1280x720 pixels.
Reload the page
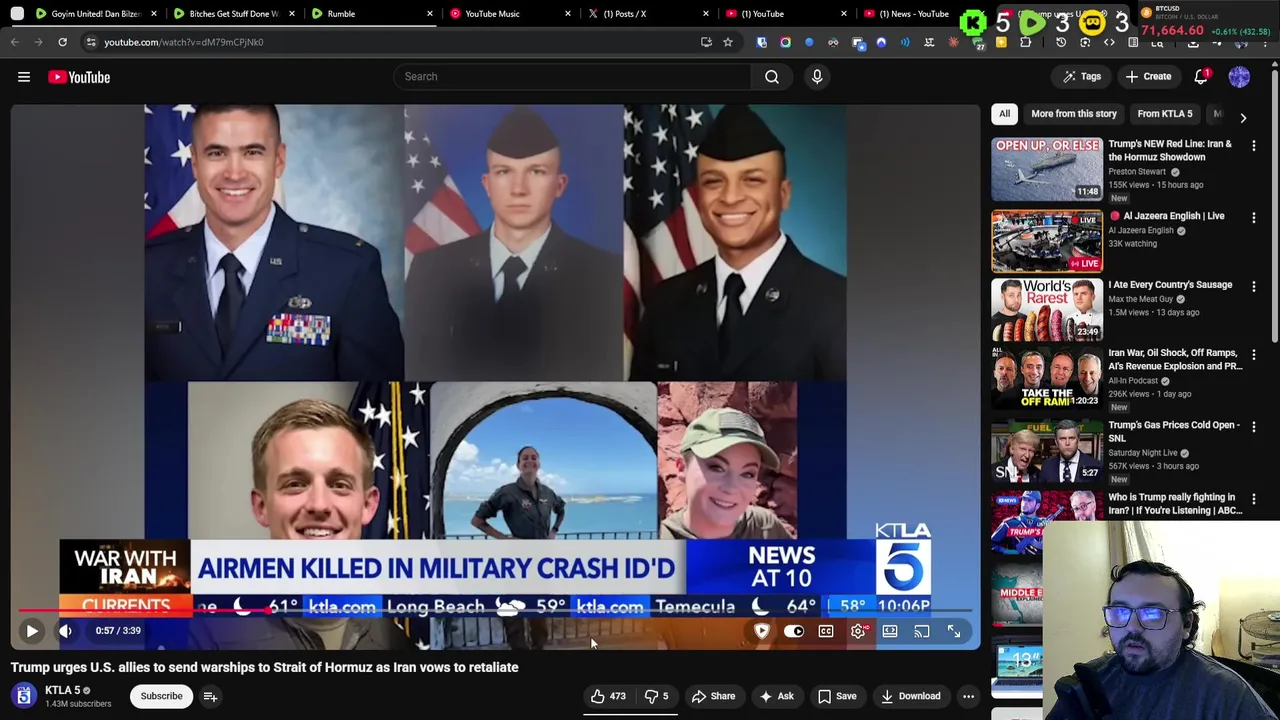coord(62,42)
